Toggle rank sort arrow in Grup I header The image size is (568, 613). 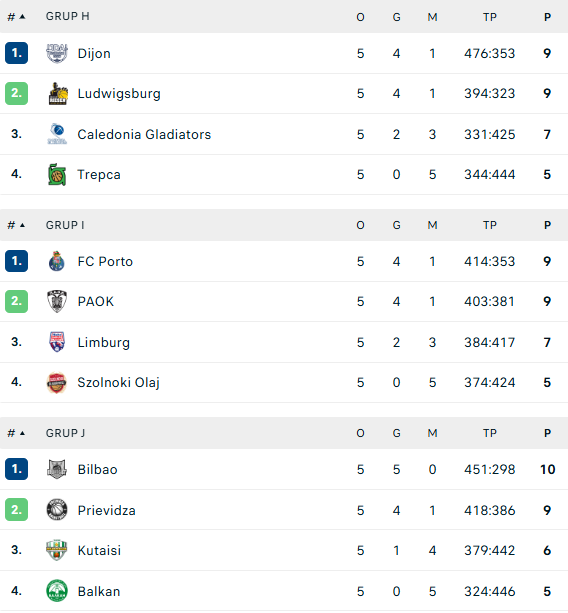click(x=22, y=225)
